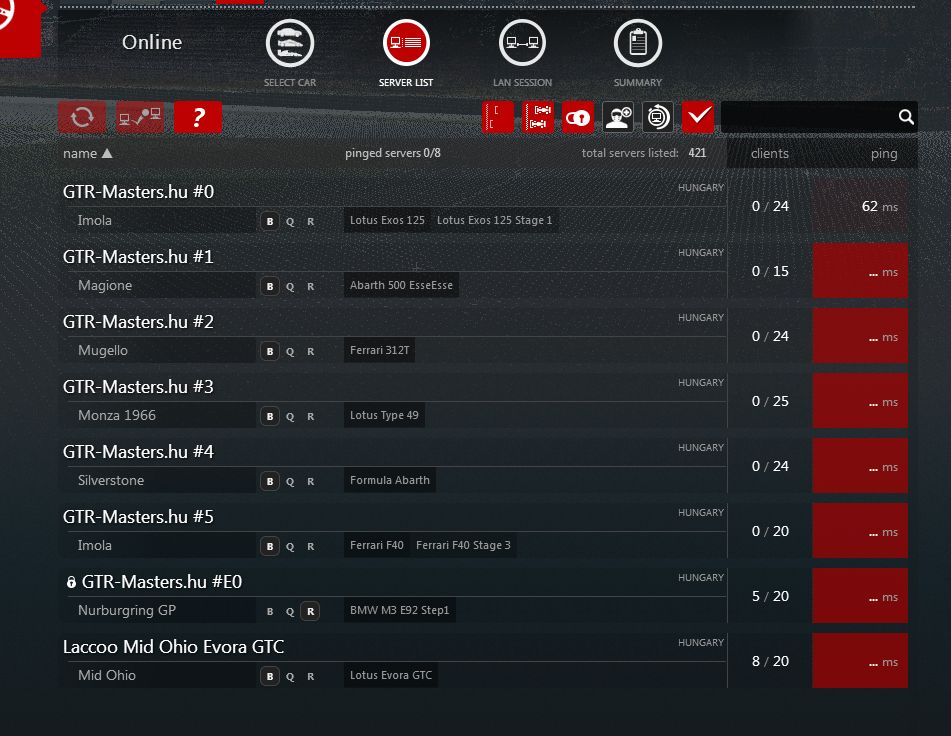Screen dimensions: 951x736
Task: Toggle the empty servers filter icon
Action: coord(498,117)
